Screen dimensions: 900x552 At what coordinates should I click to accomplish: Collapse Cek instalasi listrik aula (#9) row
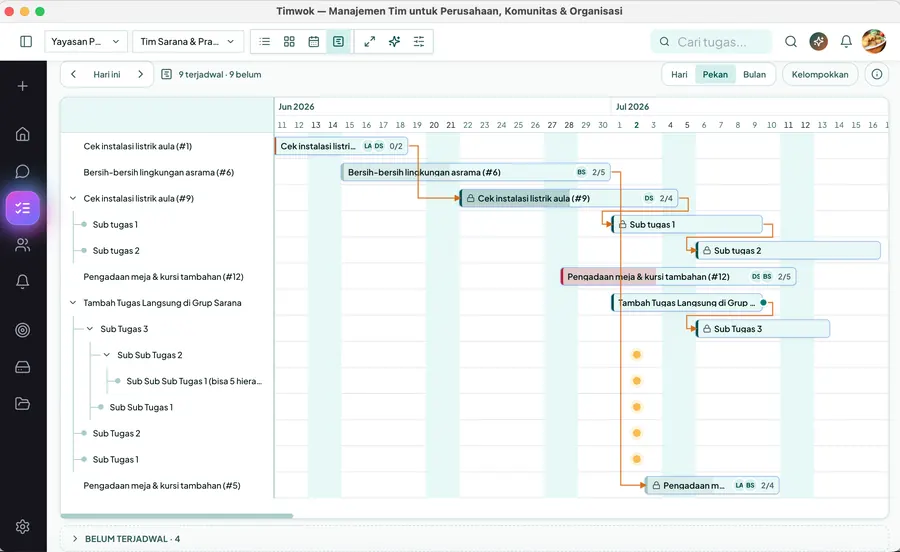point(73,199)
